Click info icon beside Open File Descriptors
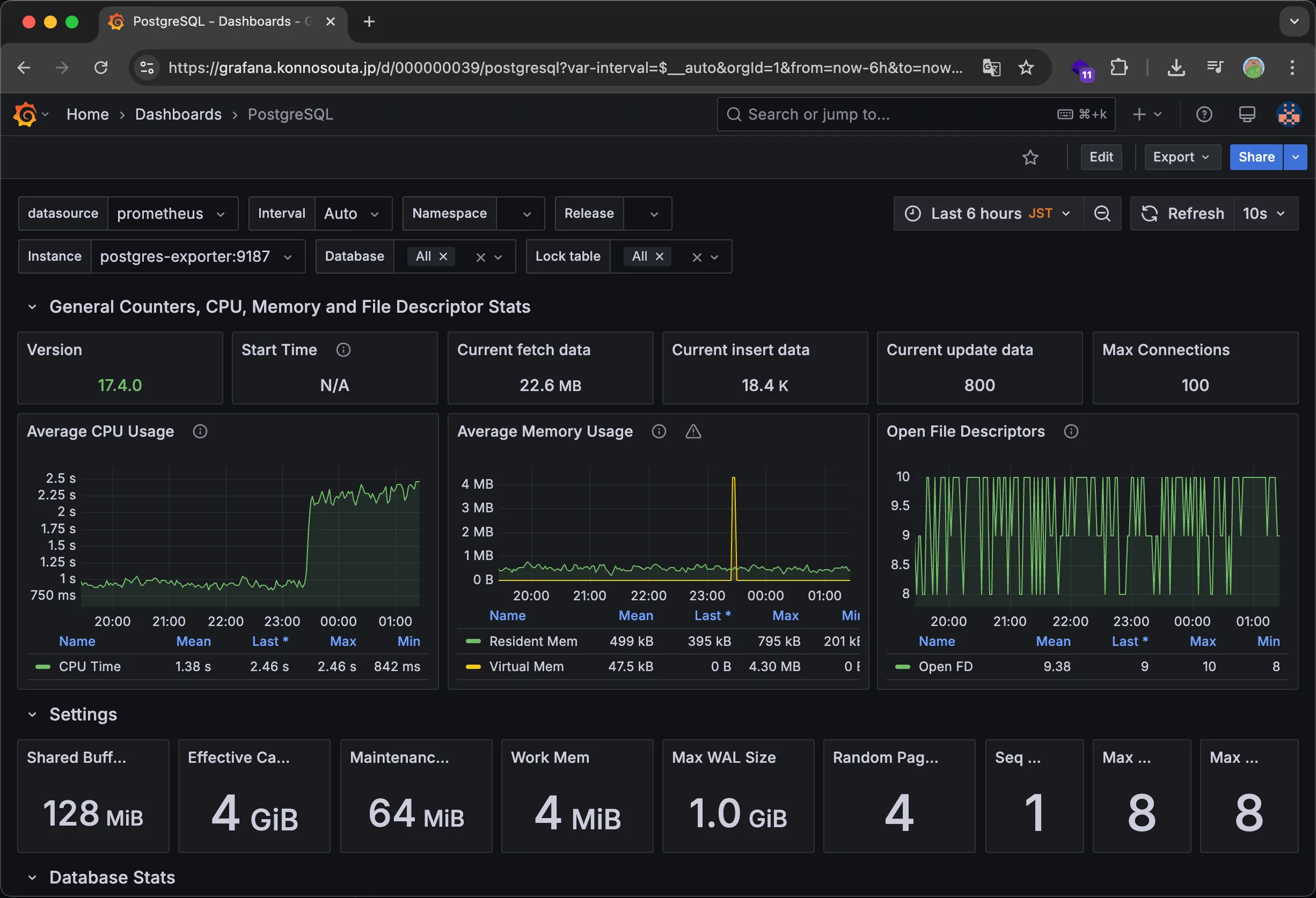This screenshot has height=898, width=1316. [x=1071, y=432]
